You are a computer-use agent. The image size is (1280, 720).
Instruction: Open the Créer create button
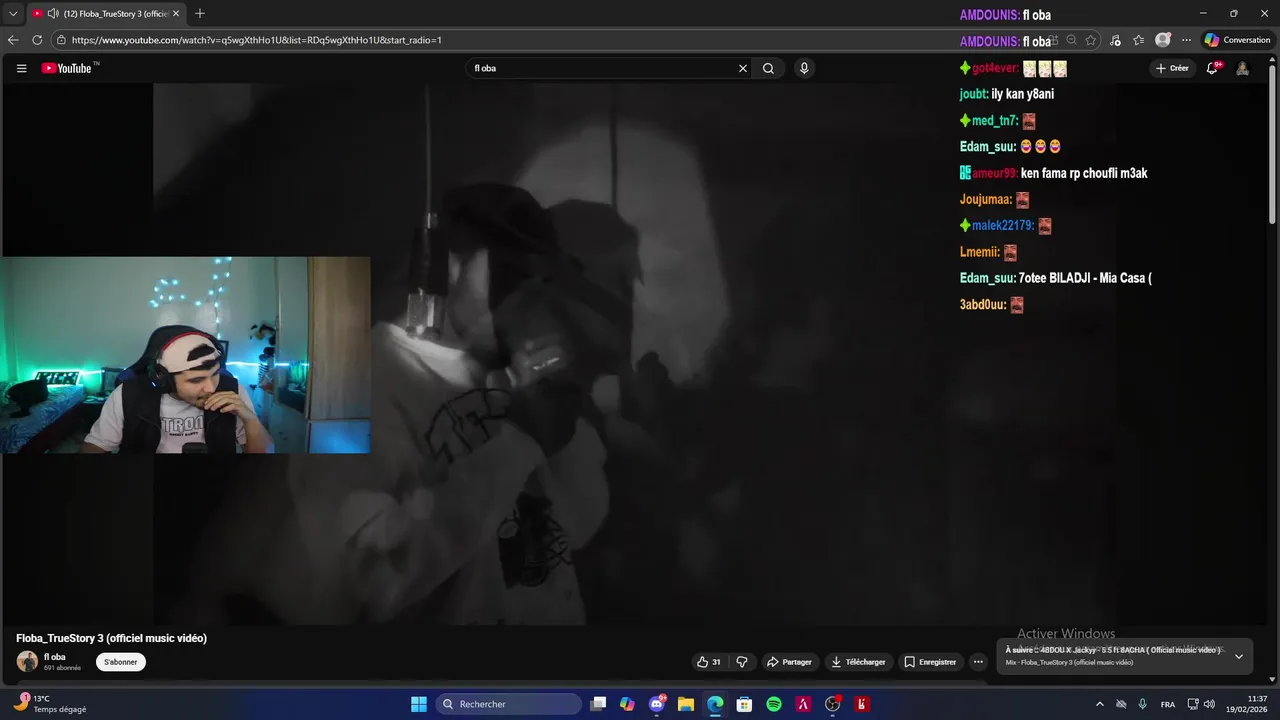tap(1172, 68)
